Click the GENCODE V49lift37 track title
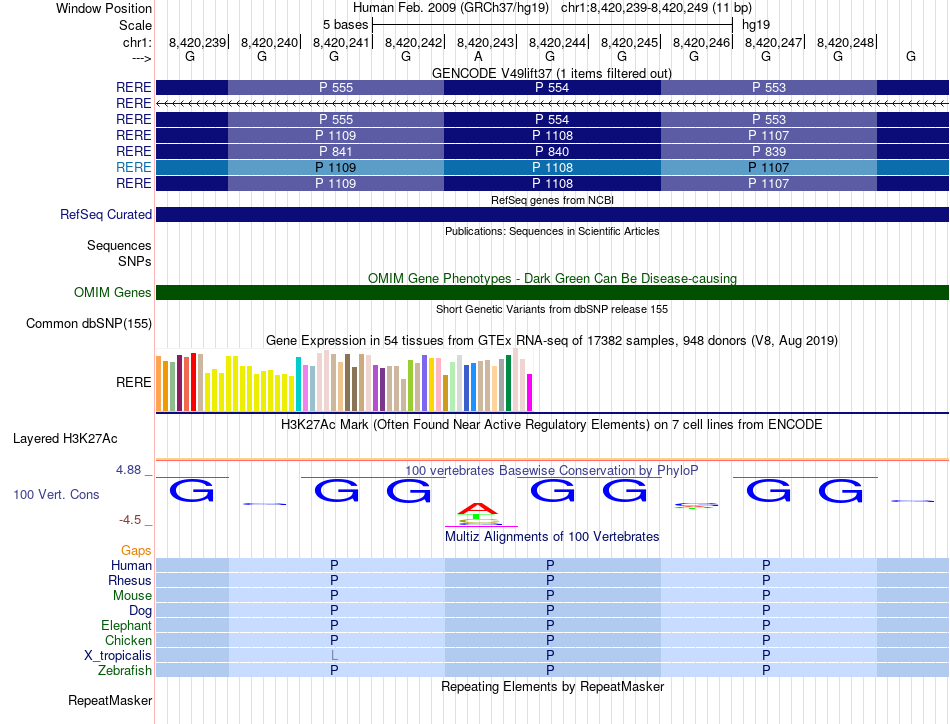 pos(551,73)
